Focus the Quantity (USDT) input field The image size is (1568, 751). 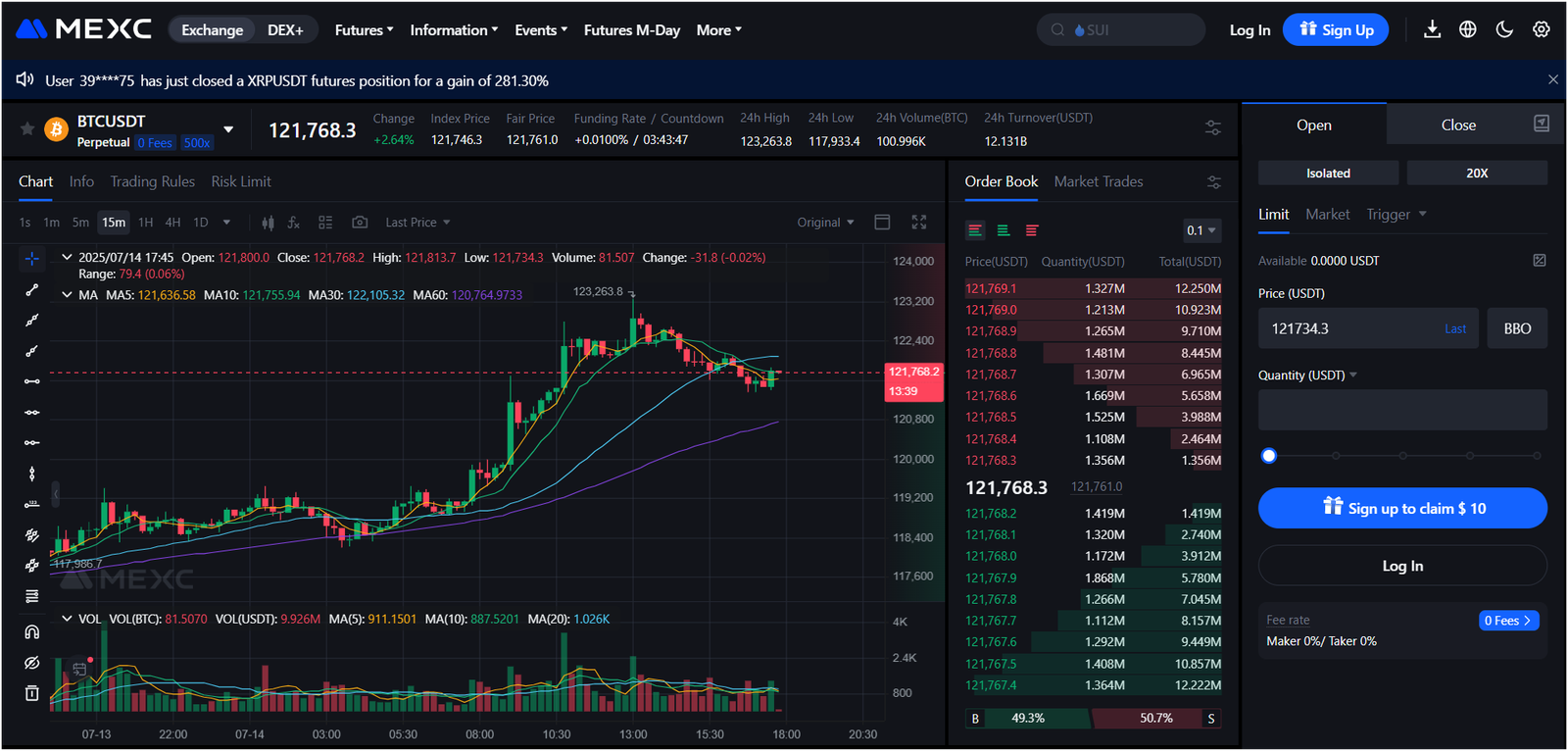click(x=1402, y=410)
